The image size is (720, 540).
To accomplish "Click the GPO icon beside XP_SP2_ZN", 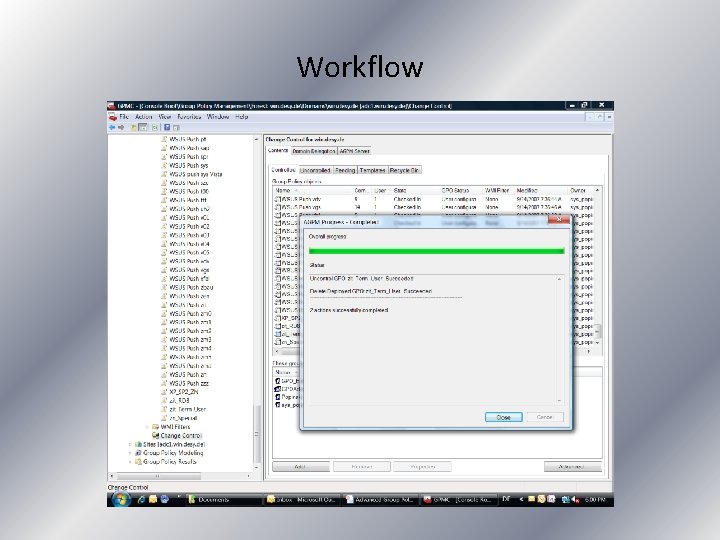I will click(x=164, y=392).
